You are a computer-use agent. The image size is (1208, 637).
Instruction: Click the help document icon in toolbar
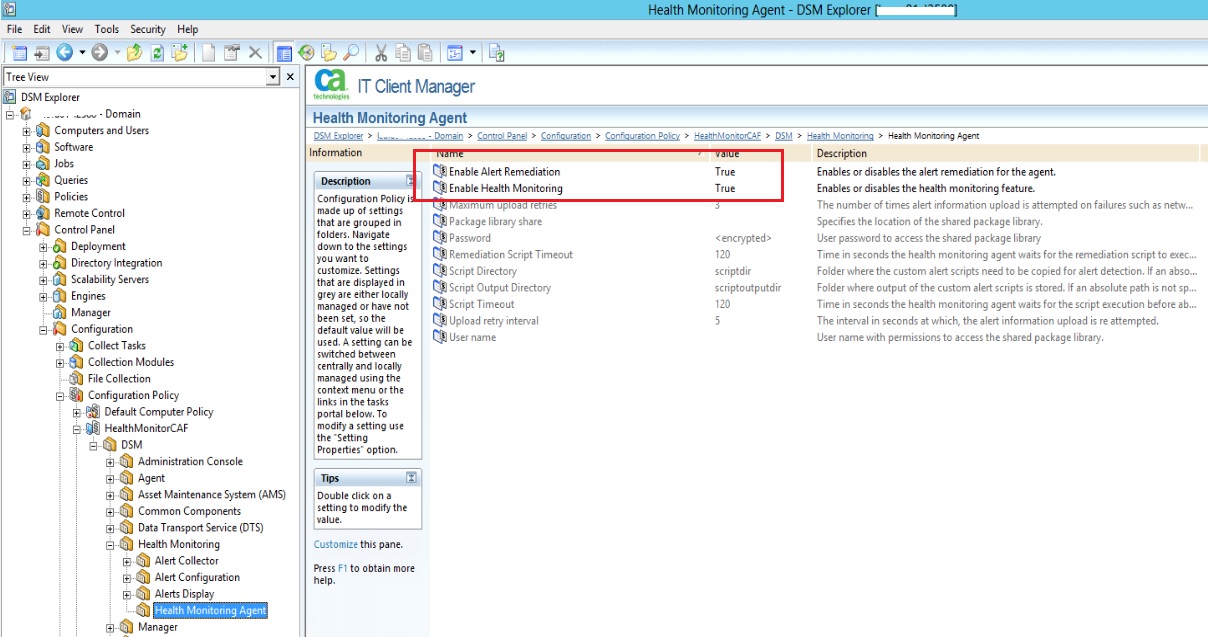coord(497,52)
